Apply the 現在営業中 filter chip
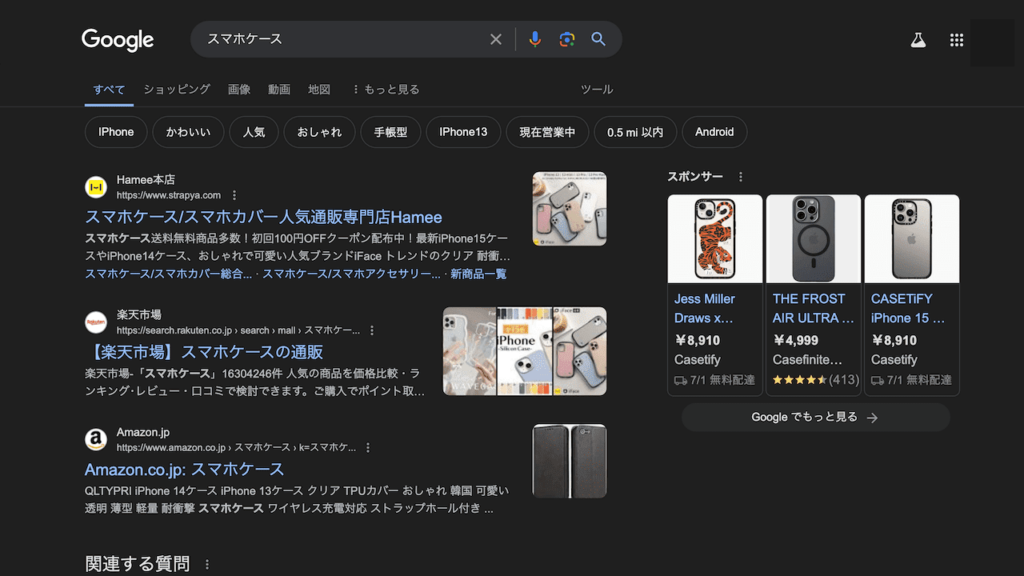The height and width of the screenshot is (576, 1024). coord(547,132)
